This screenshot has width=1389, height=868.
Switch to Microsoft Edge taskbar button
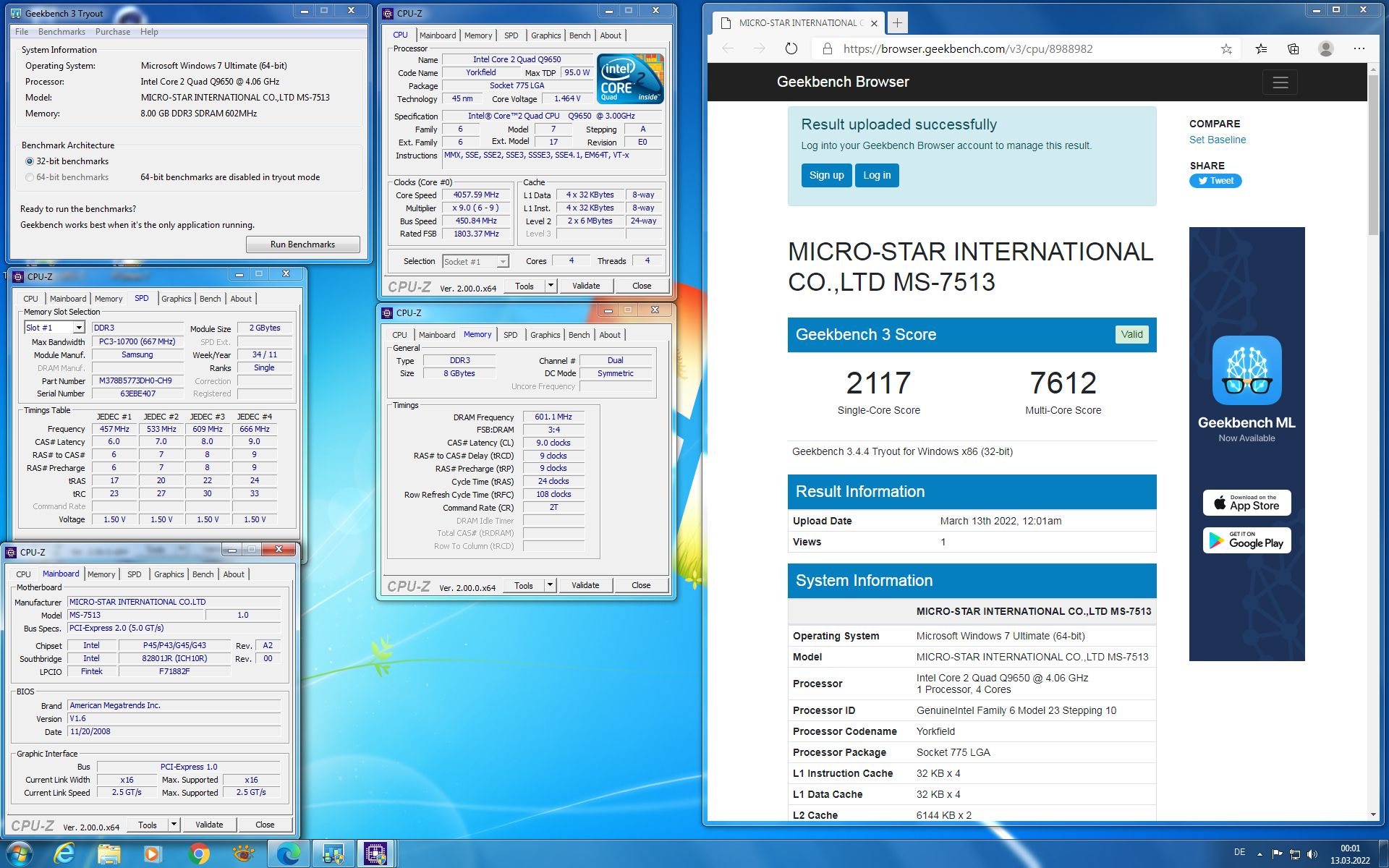pos(289,854)
